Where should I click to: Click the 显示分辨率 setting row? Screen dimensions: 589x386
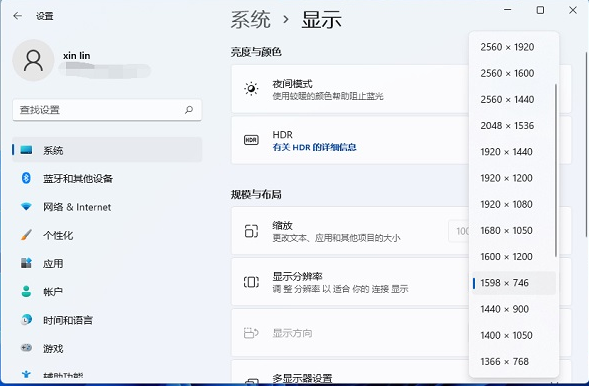point(349,282)
